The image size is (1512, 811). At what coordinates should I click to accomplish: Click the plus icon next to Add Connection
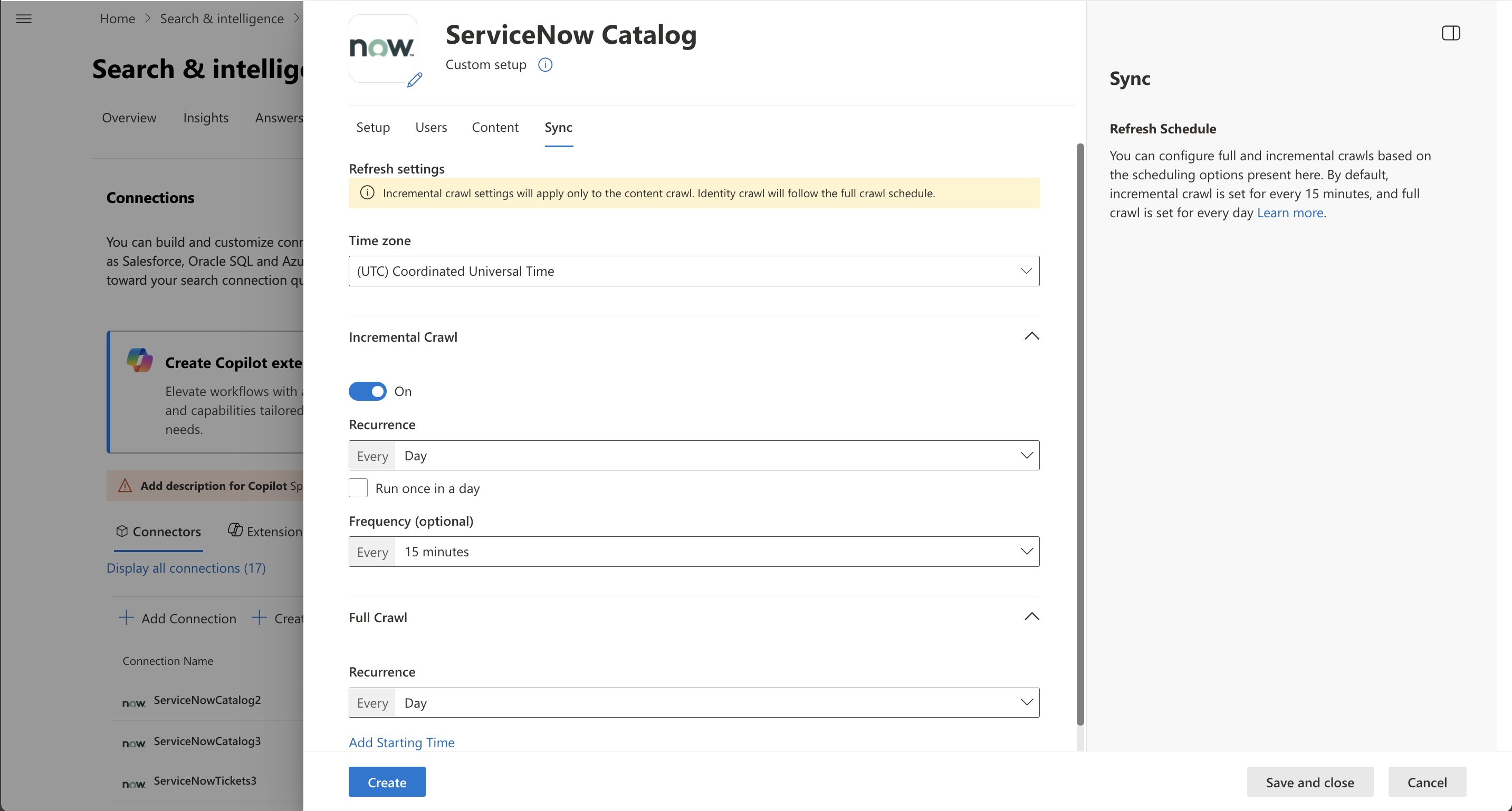tap(126, 618)
